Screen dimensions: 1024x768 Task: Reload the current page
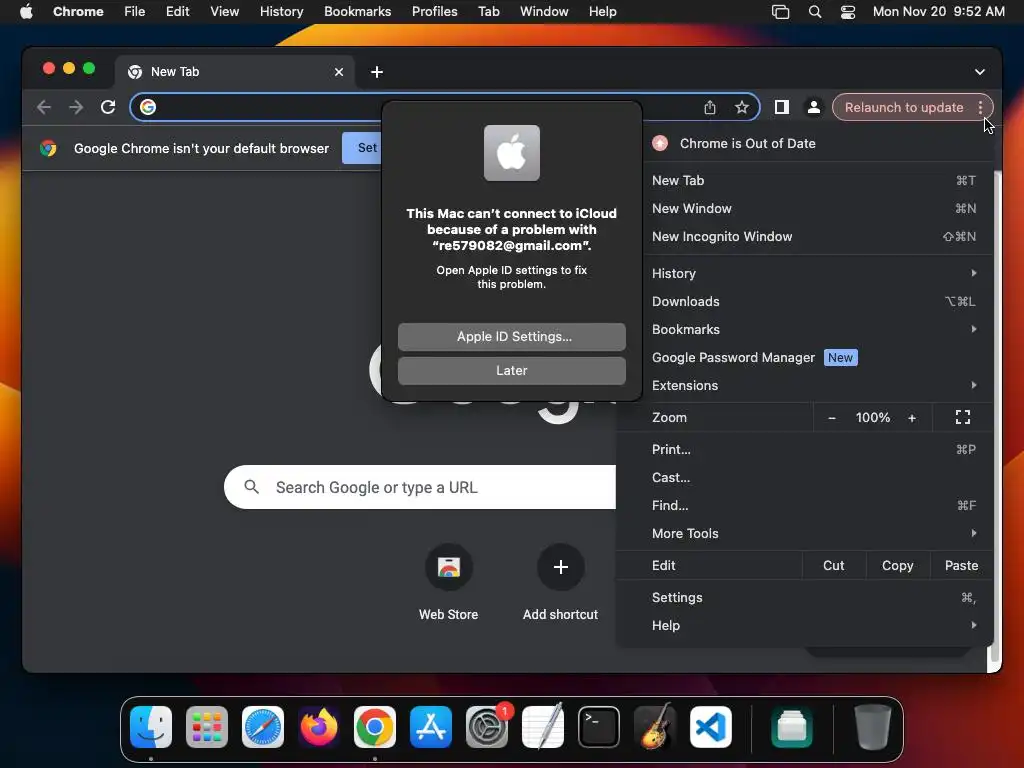108,107
